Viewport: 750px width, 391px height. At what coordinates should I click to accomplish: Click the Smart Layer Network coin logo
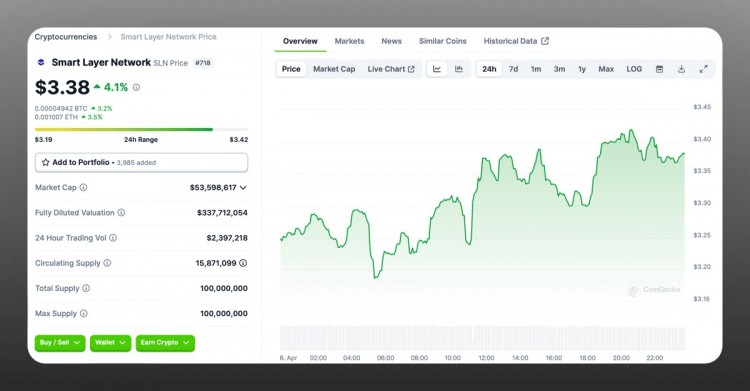point(41,62)
